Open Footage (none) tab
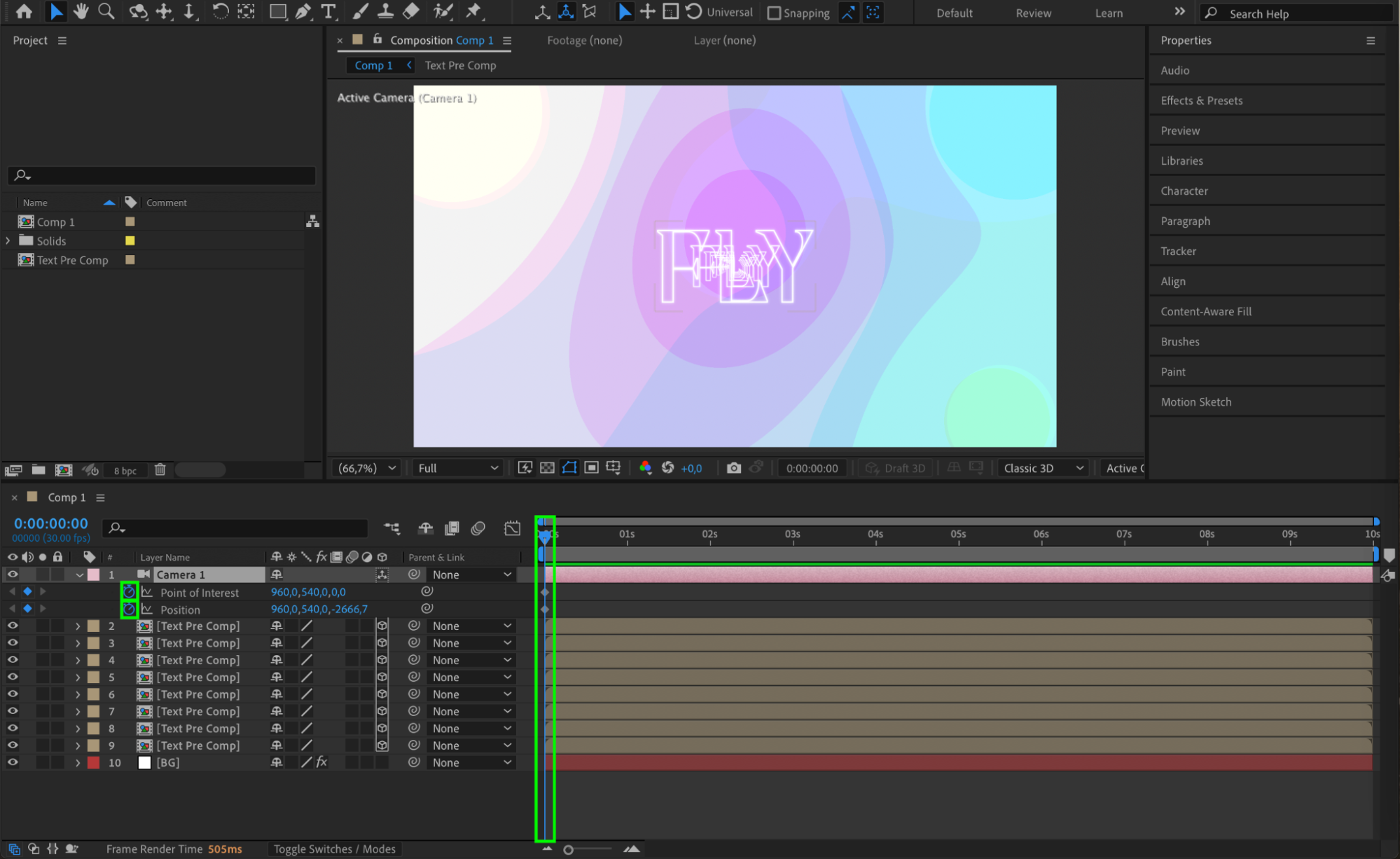 (584, 41)
